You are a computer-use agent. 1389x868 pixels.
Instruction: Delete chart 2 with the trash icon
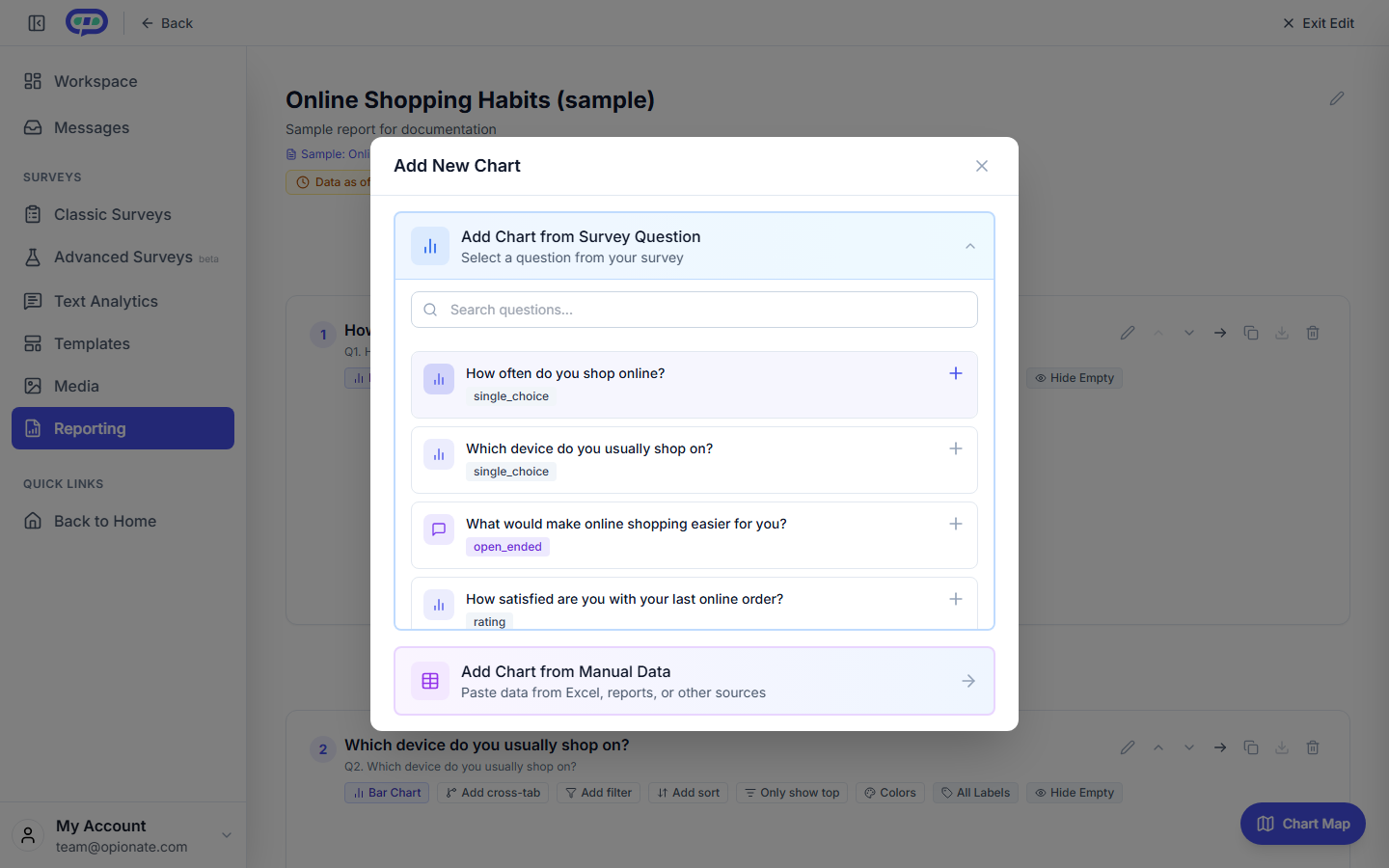1313,747
